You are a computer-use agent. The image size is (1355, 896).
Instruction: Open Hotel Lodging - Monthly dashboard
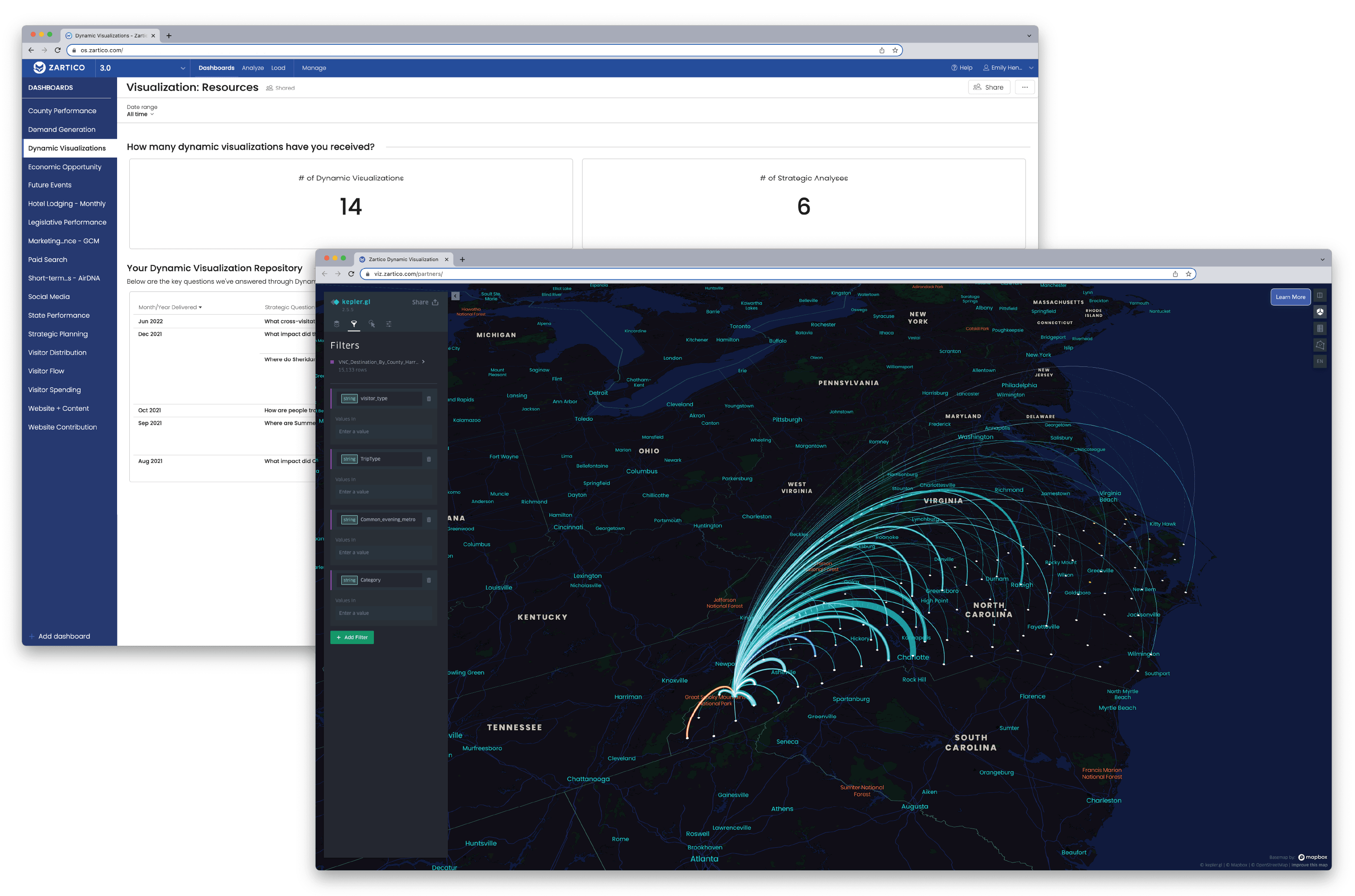67,204
